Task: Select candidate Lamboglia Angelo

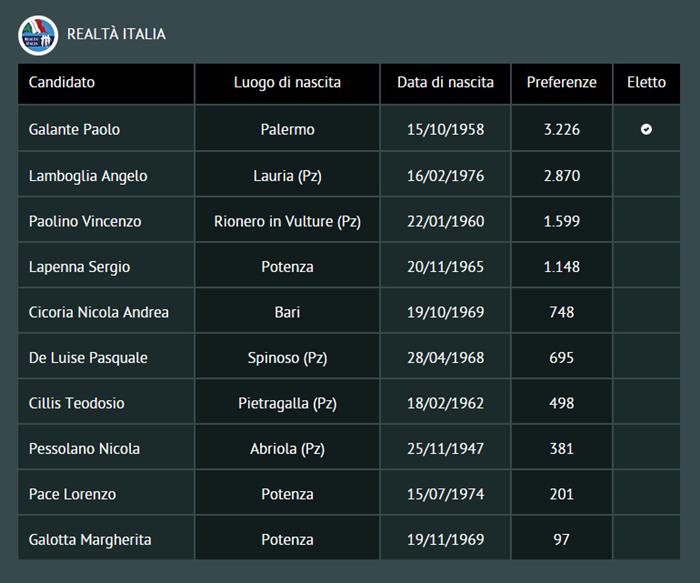Action: click(x=88, y=176)
